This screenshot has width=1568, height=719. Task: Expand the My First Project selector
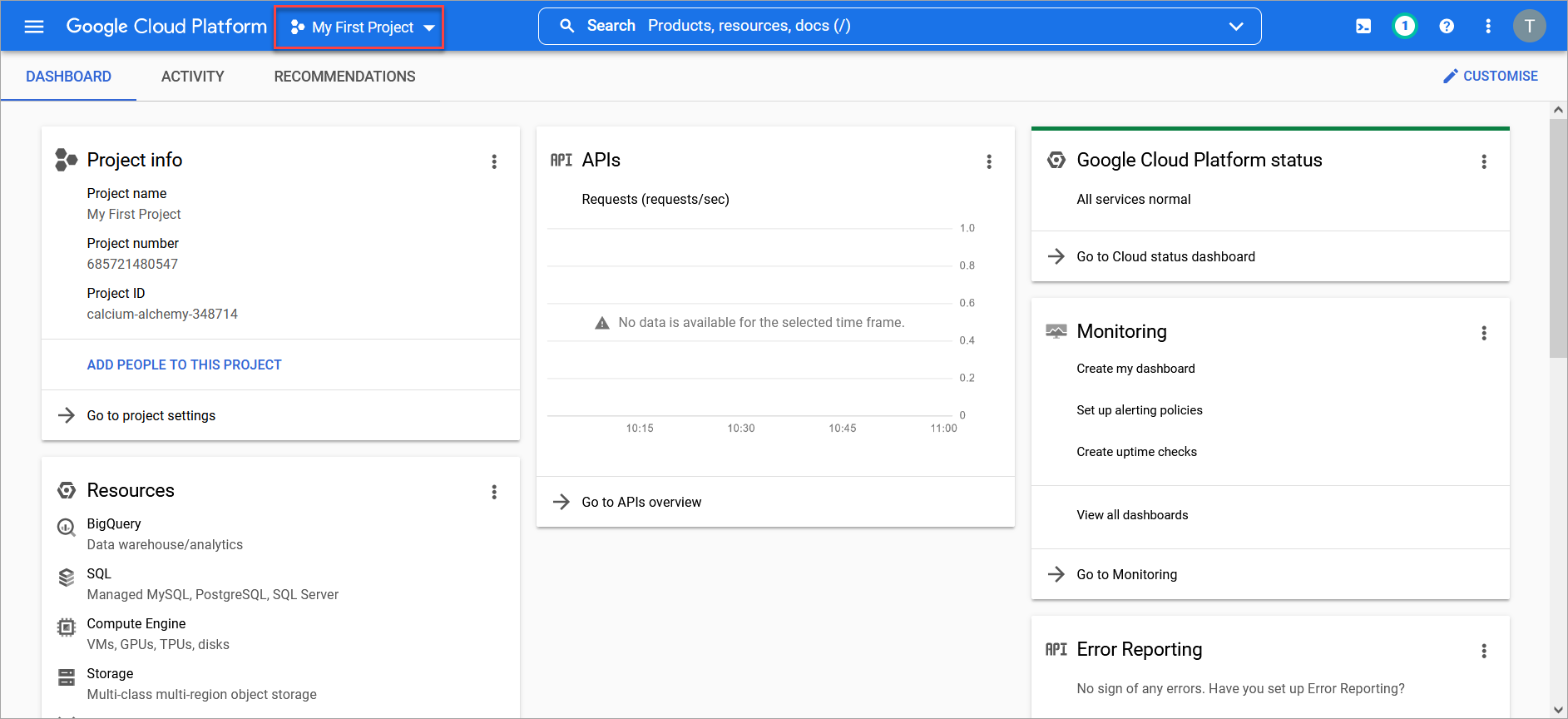[362, 27]
